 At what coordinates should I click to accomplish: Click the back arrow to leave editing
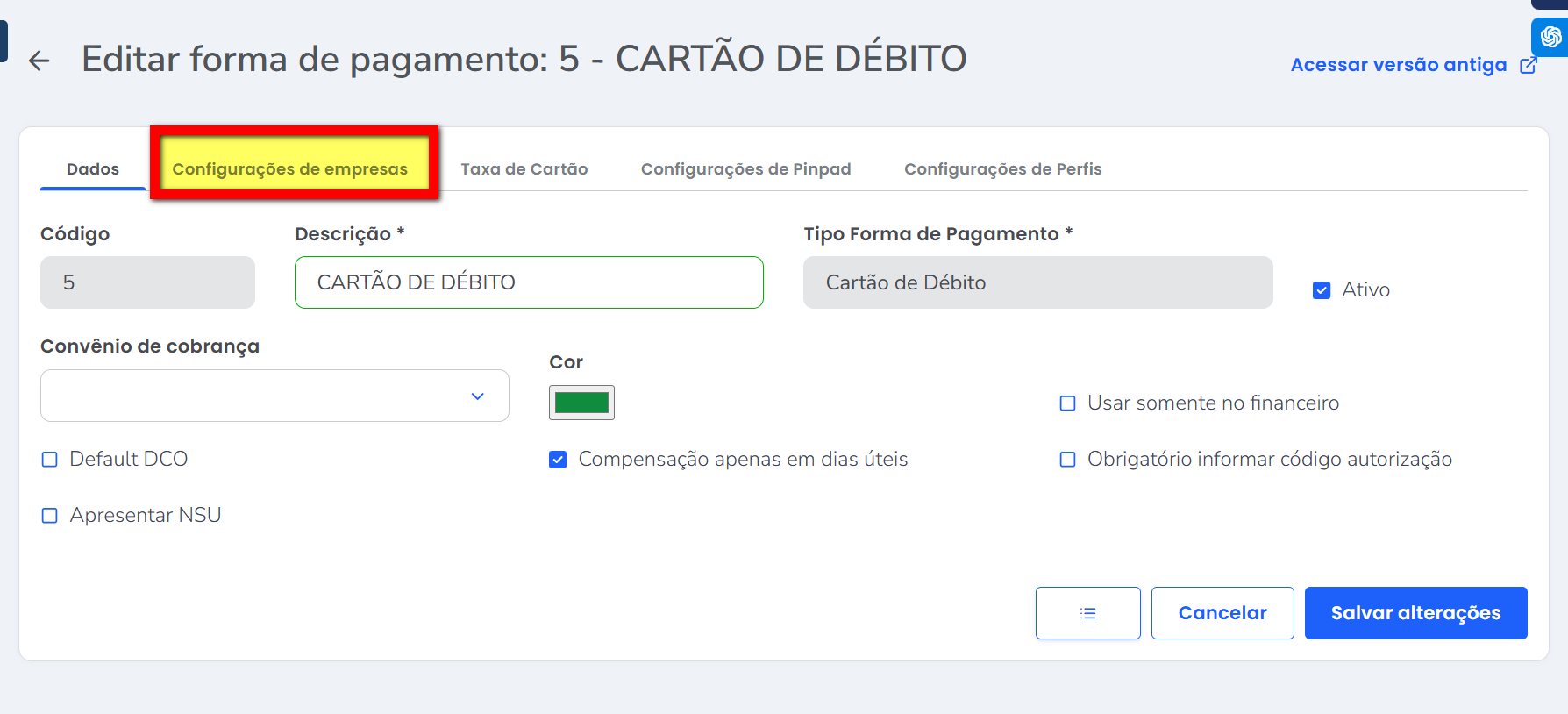click(39, 61)
